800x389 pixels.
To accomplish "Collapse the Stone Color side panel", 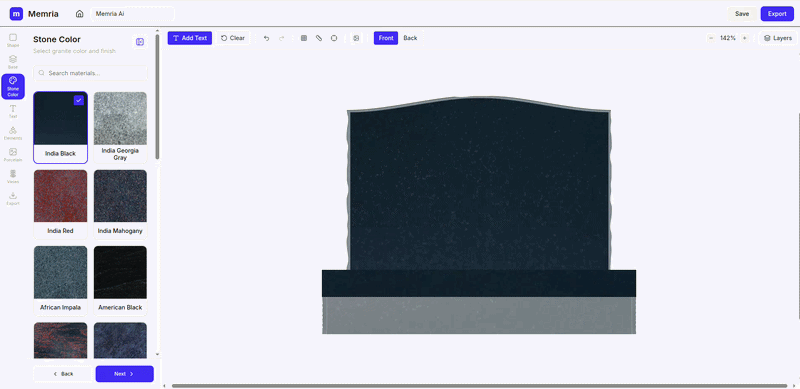I will (x=140, y=42).
